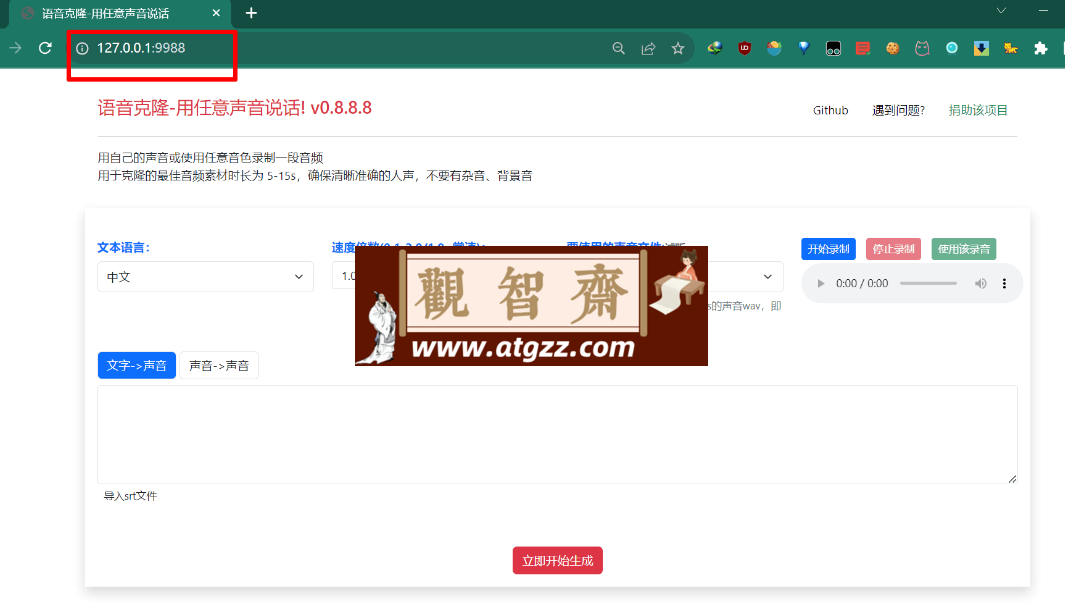Click the 文本语言 label
1065x613 pixels.
[124, 248]
